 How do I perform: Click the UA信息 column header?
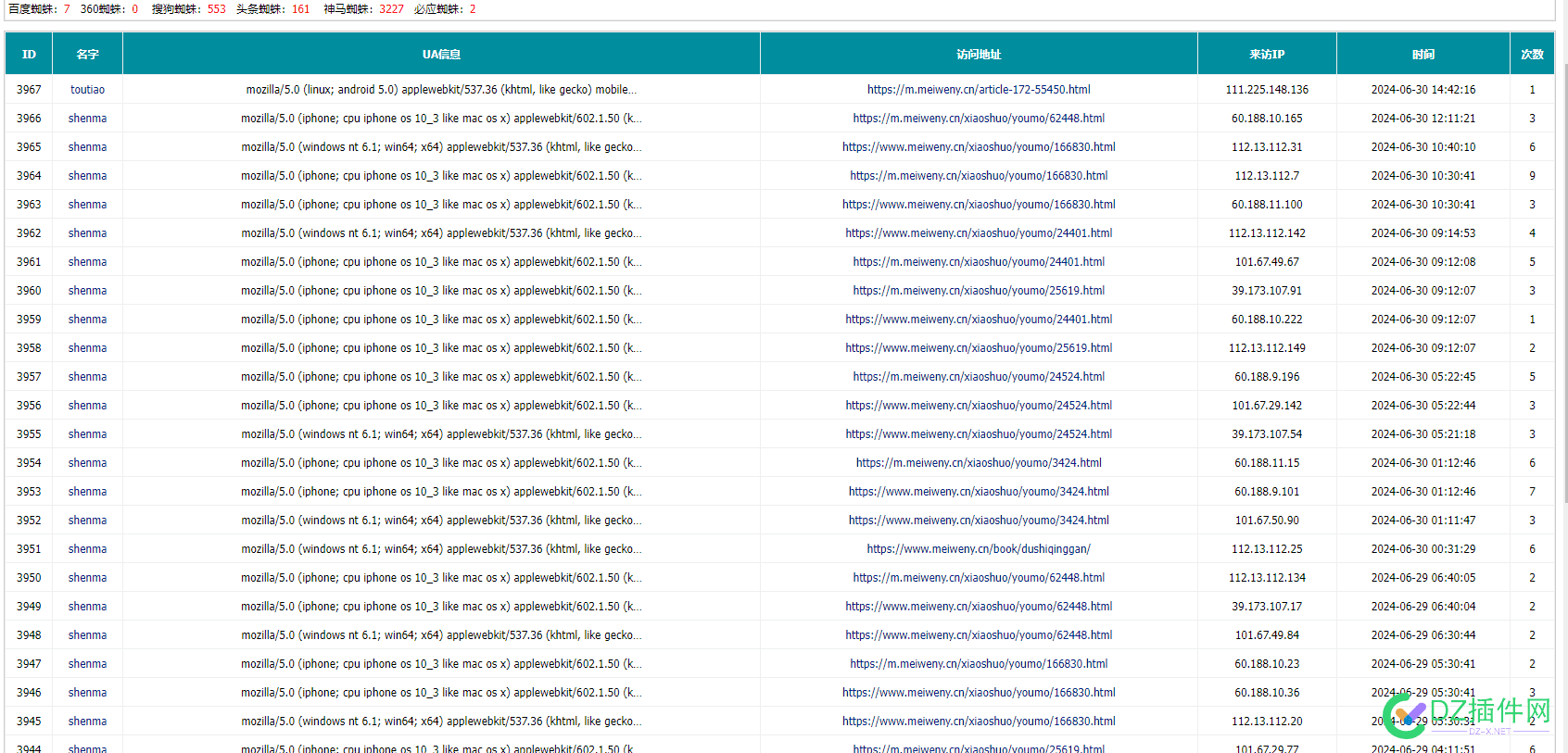pos(441,54)
